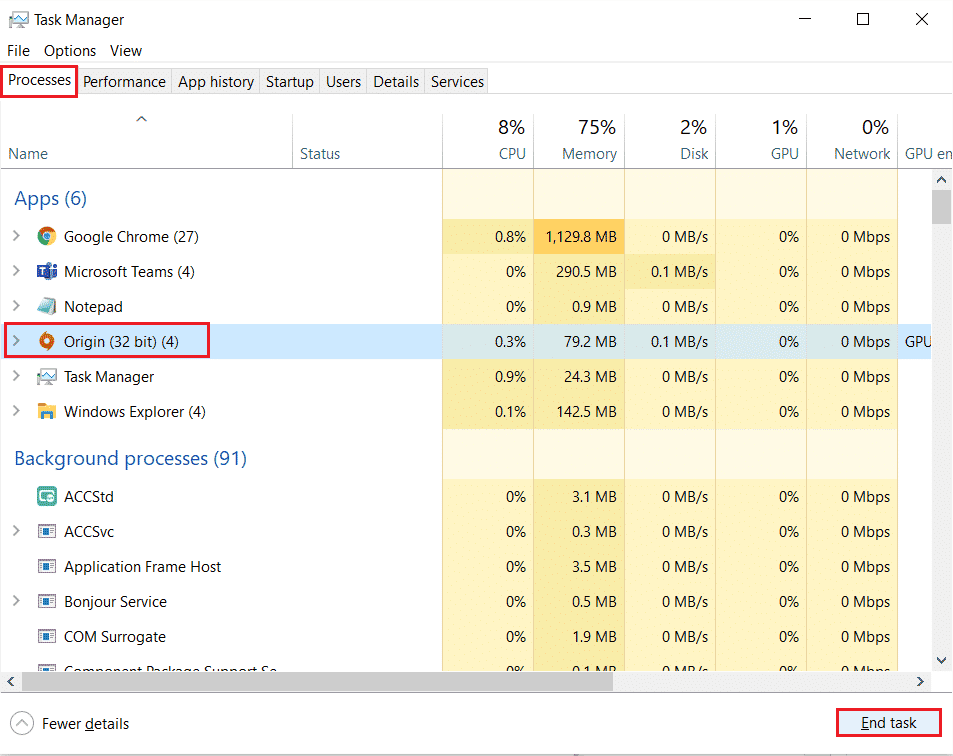Switch to the Startup tab

[x=290, y=81]
